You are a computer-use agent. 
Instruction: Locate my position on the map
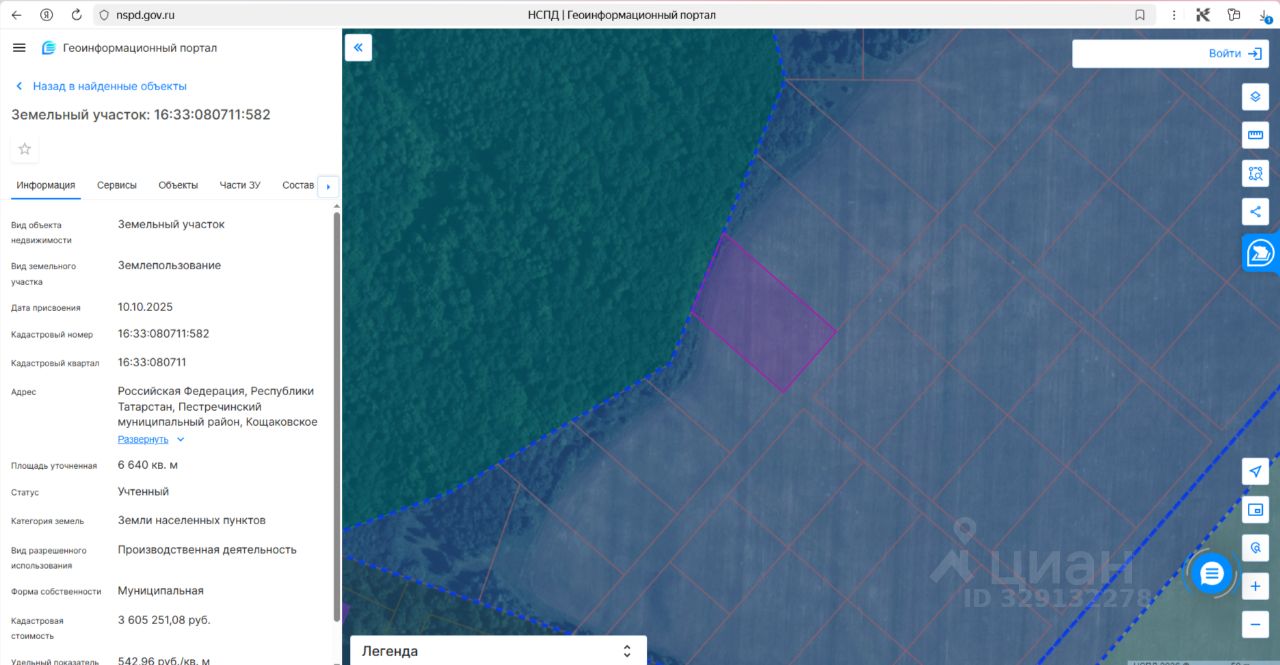tap(1255, 472)
